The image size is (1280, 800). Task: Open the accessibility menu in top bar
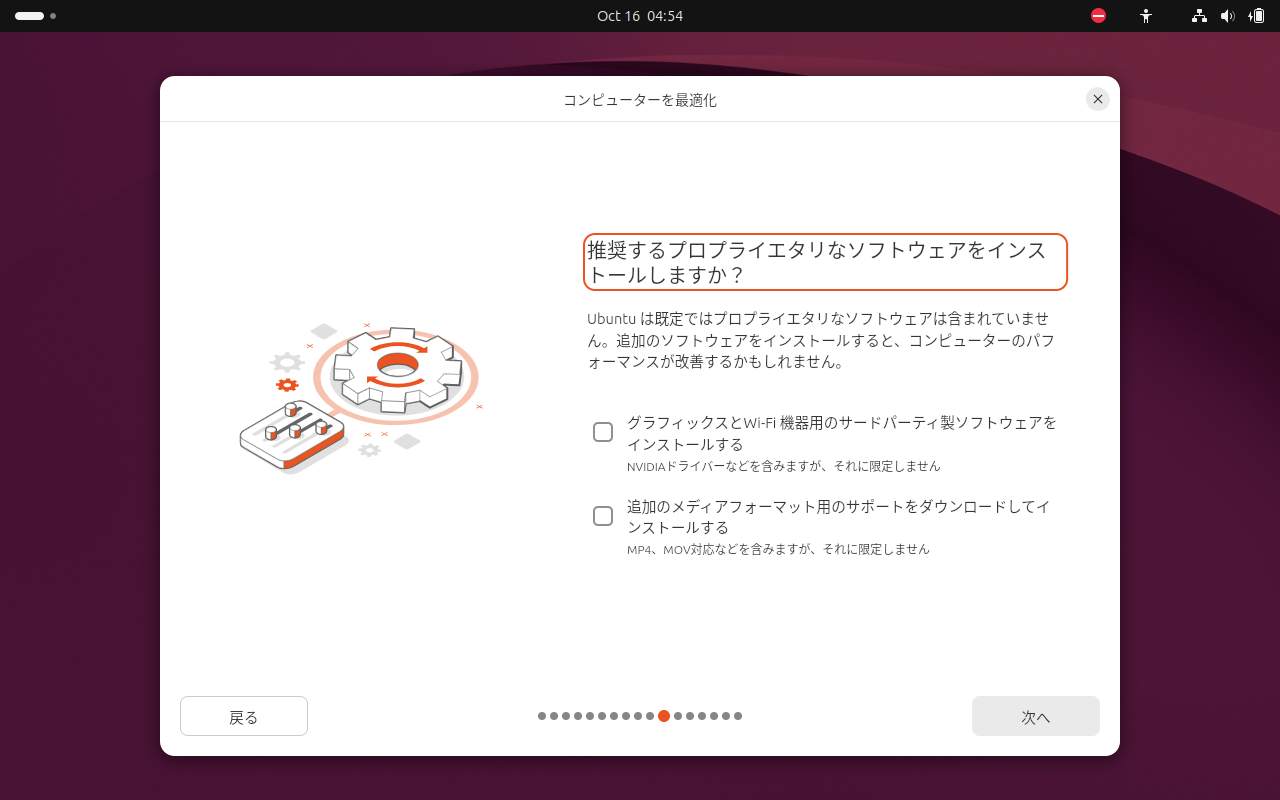coord(1146,16)
